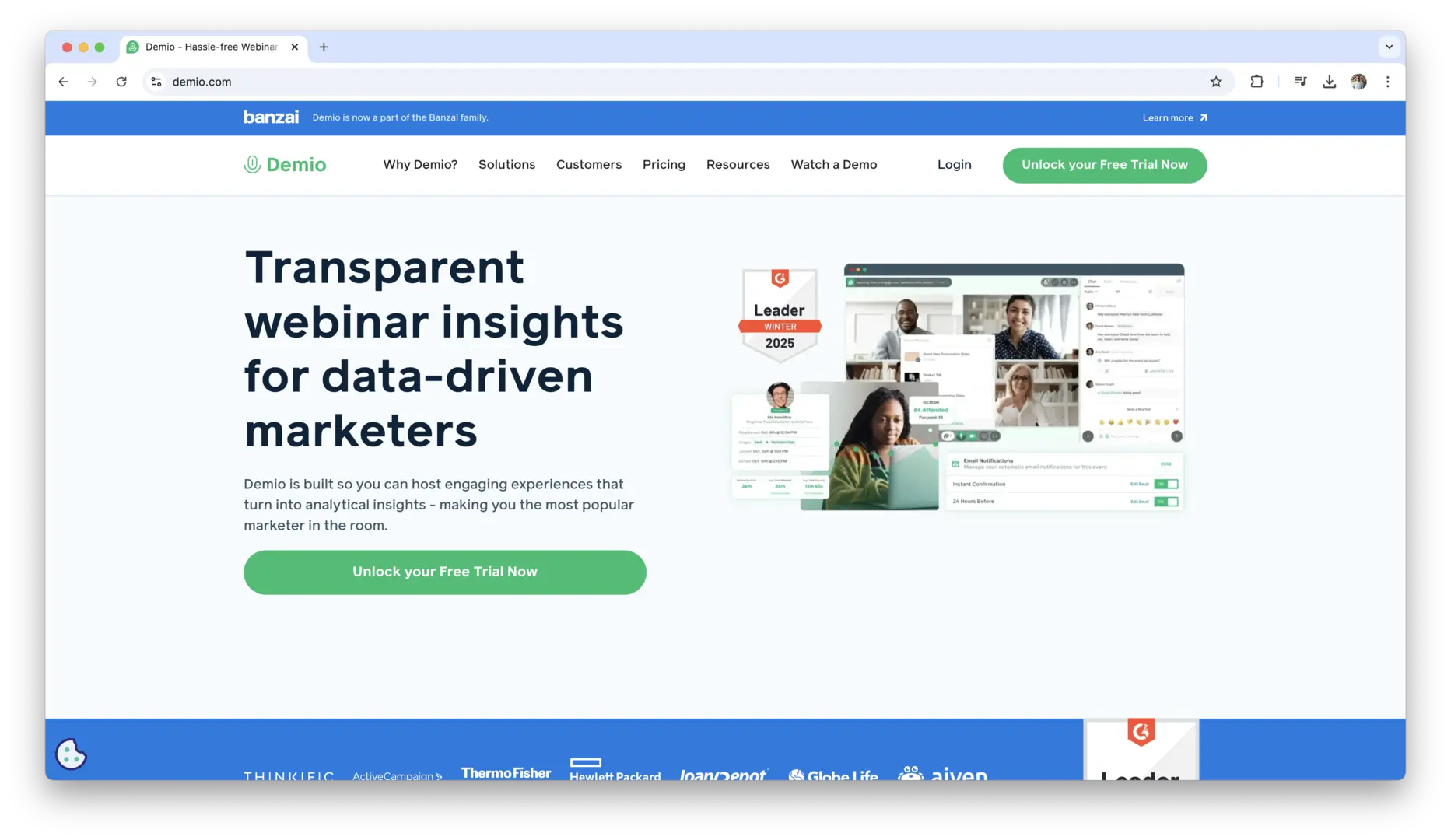
Task: Click the ActiveCampaign customer logo
Action: [398, 775]
